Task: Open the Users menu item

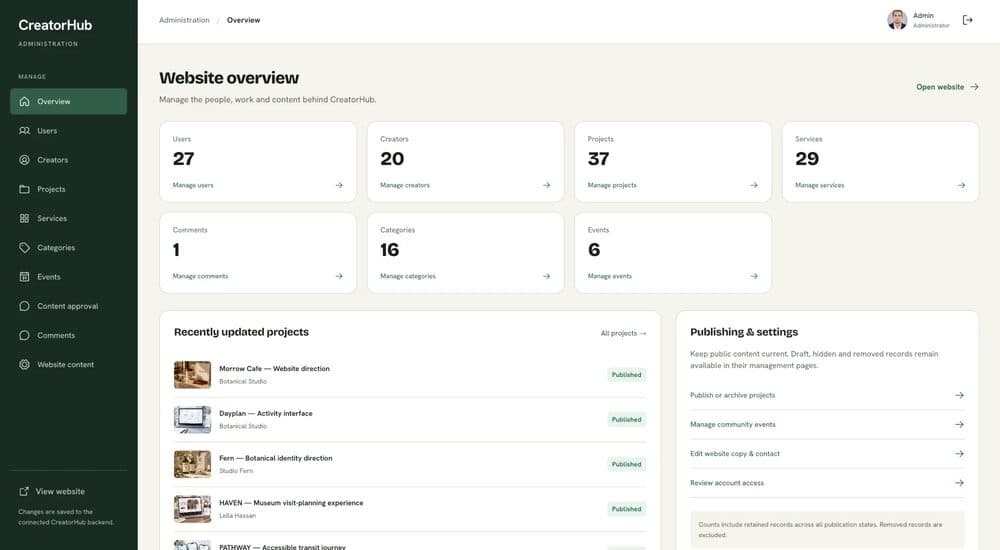Action: (x=68, y=131)
